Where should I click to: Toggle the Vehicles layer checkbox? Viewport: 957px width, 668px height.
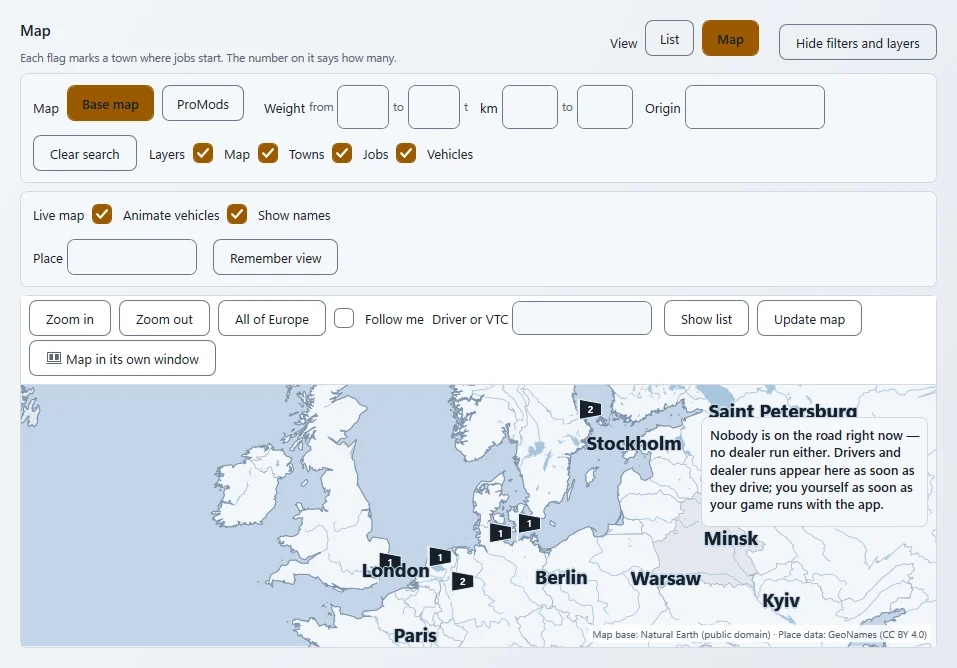406,153
